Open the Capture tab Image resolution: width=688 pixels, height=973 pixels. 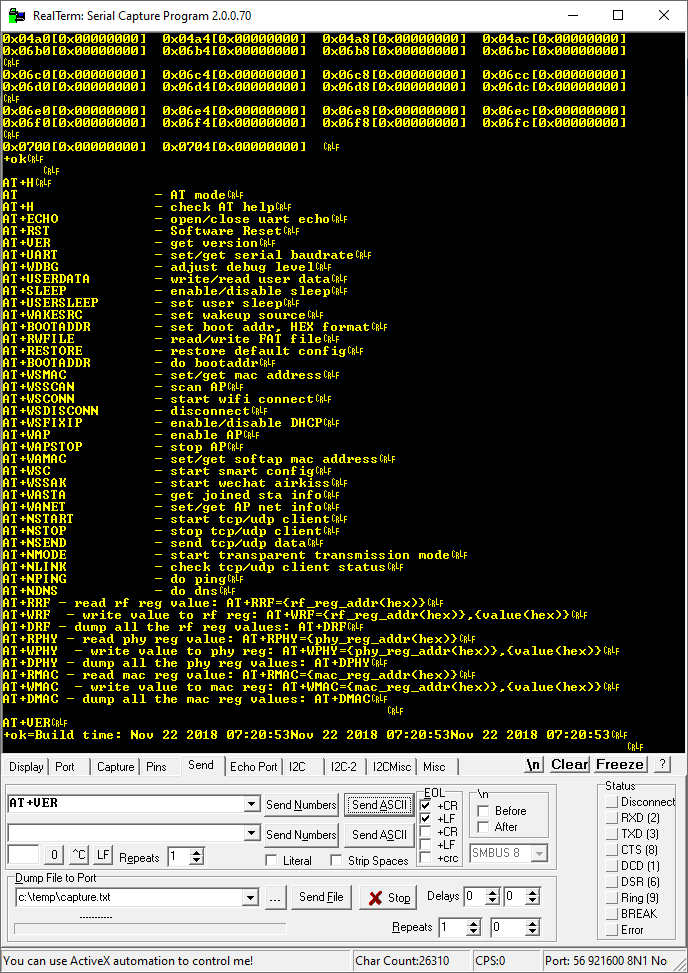tap(115, 766)
